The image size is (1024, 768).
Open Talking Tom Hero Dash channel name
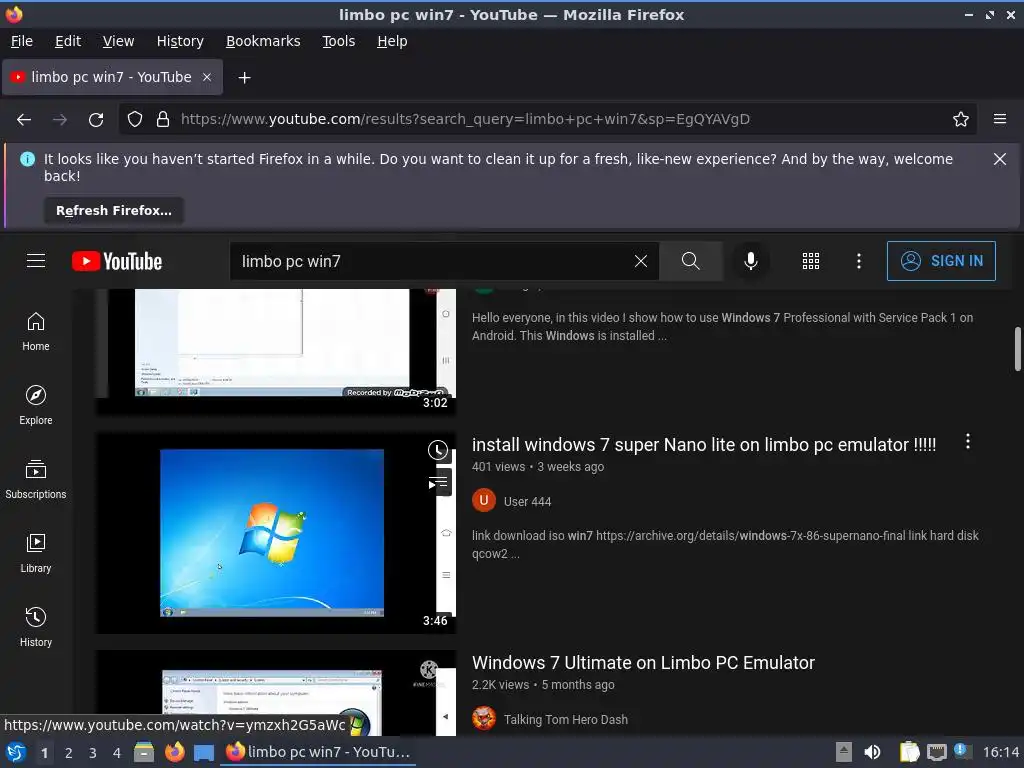566,720
